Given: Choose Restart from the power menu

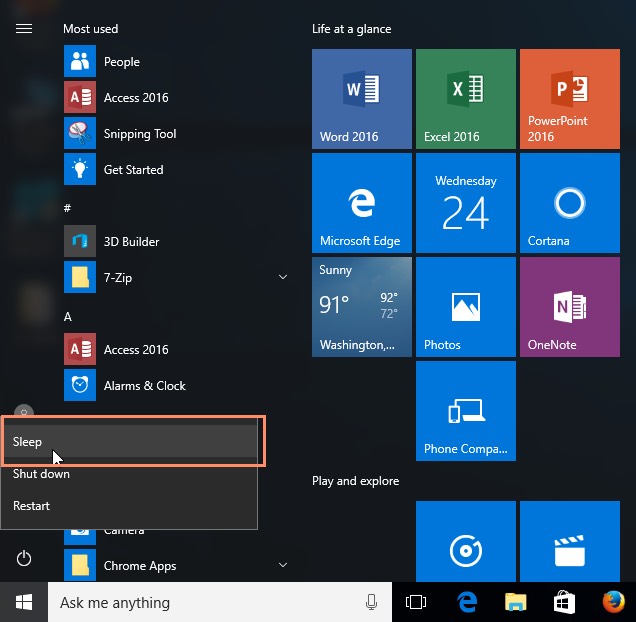Looking at the screenshot, I should pos(130,506).
